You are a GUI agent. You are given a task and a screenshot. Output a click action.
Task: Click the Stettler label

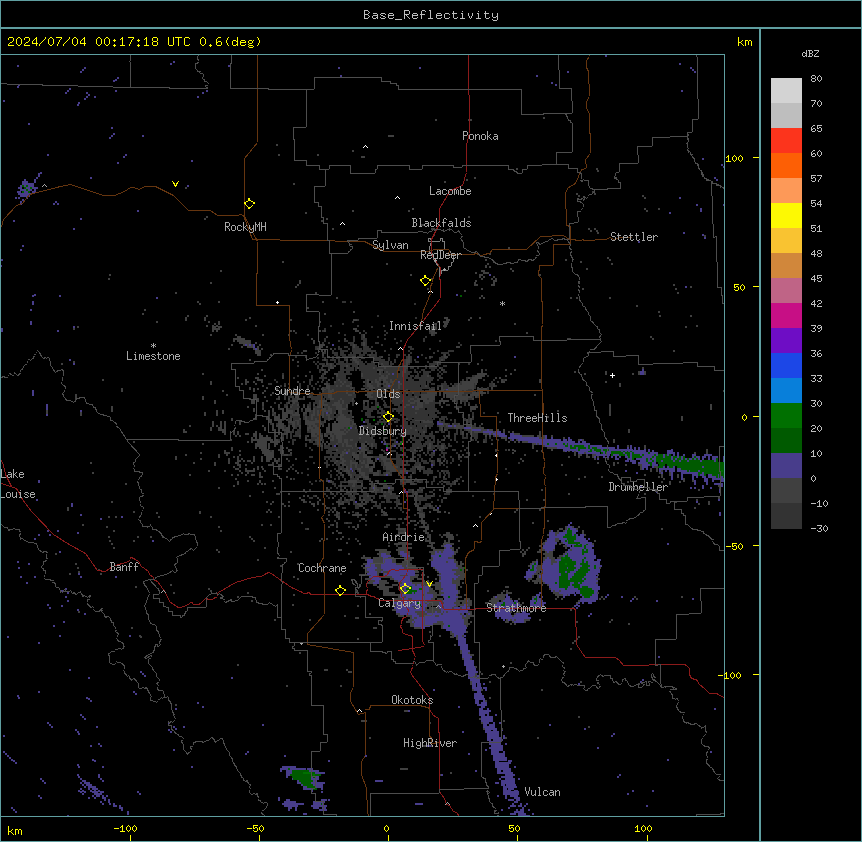(634, 237)
